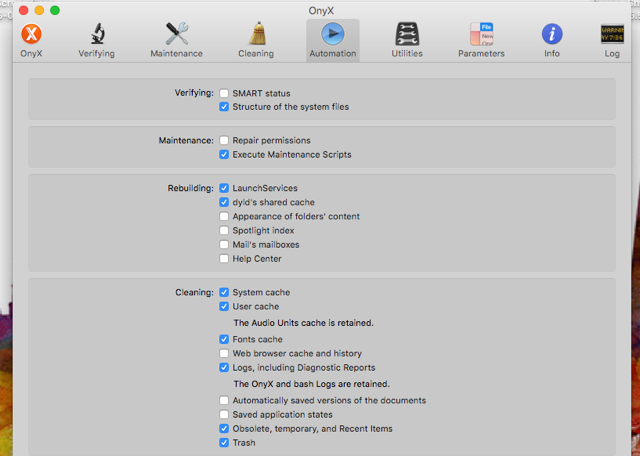Uncheck Trash cleaning option
Screen dimensions: 640x456
(x=224, y=443)
